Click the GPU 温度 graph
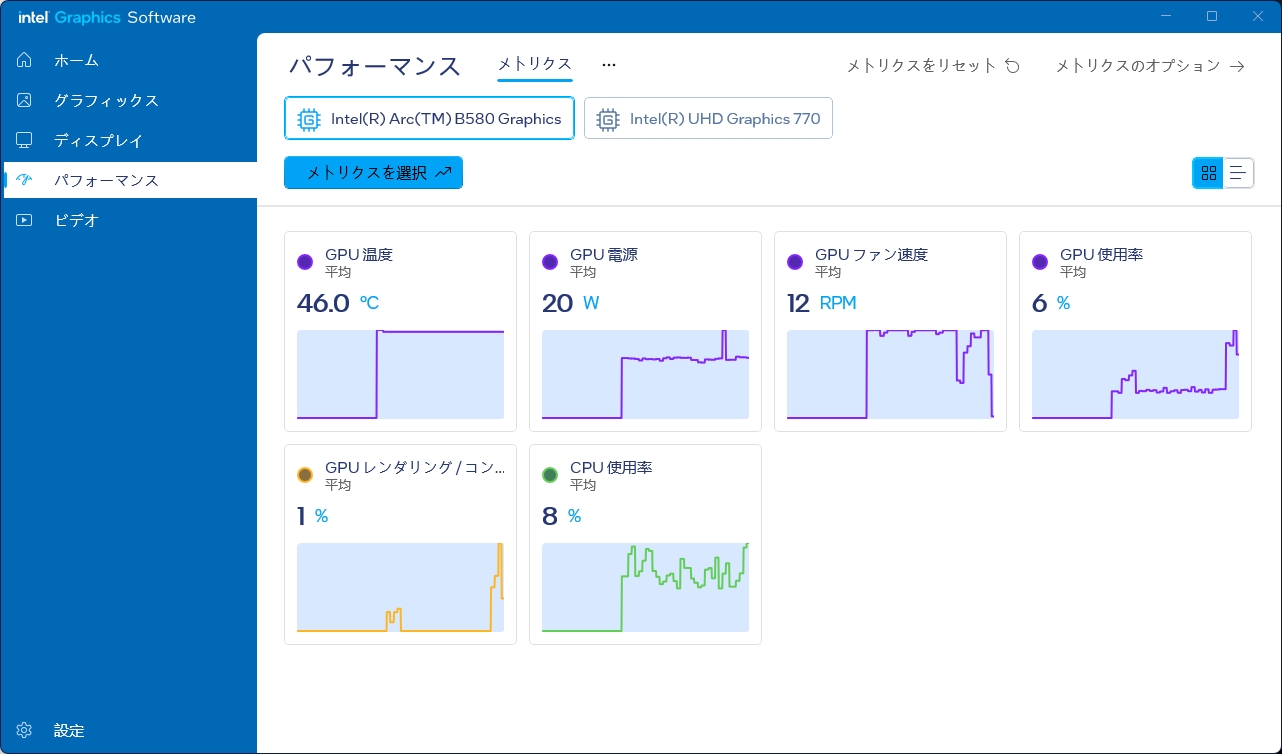1282x754 pixels. pyautogui.click(x=401, y=375)
